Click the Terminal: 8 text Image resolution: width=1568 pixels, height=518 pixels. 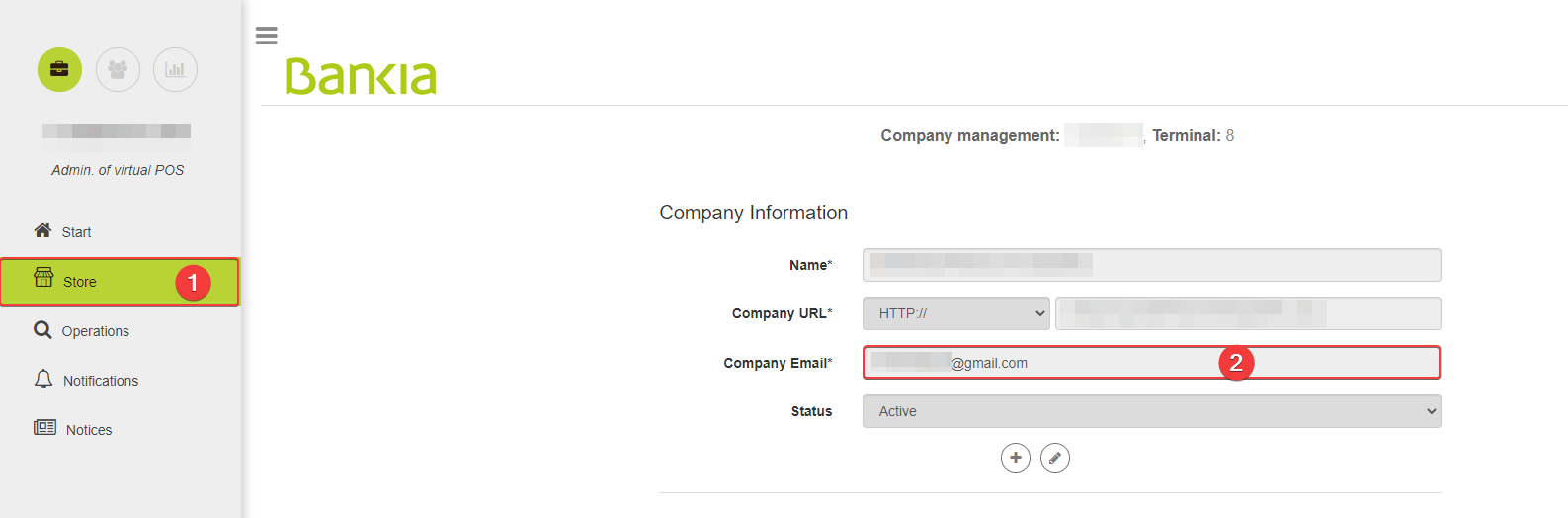coord(1193,135)
